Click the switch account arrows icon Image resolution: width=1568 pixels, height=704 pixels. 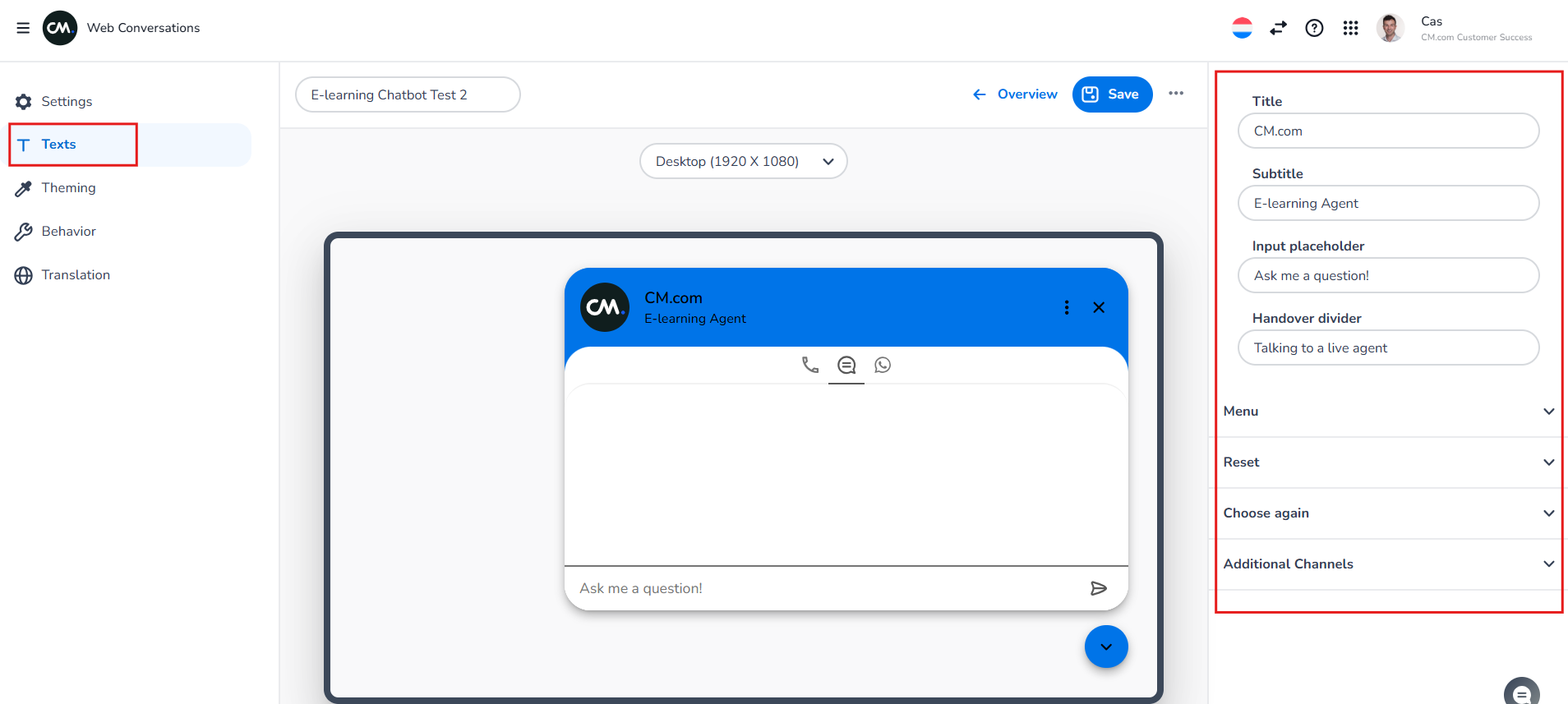coord(1278,28)
